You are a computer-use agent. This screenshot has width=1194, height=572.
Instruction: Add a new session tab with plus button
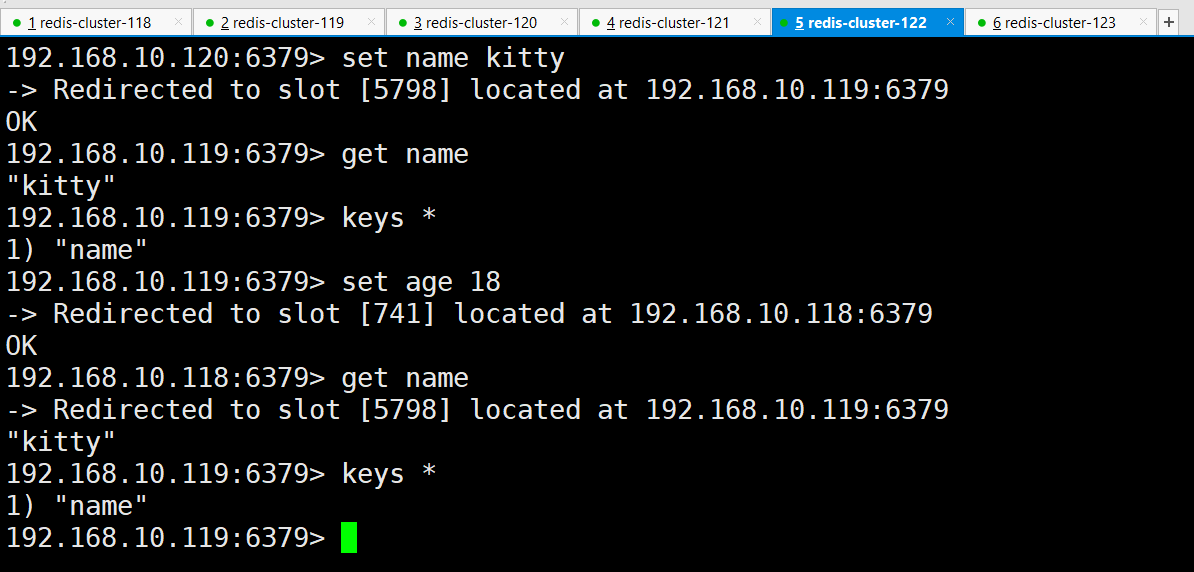(x=1170, y=23)
